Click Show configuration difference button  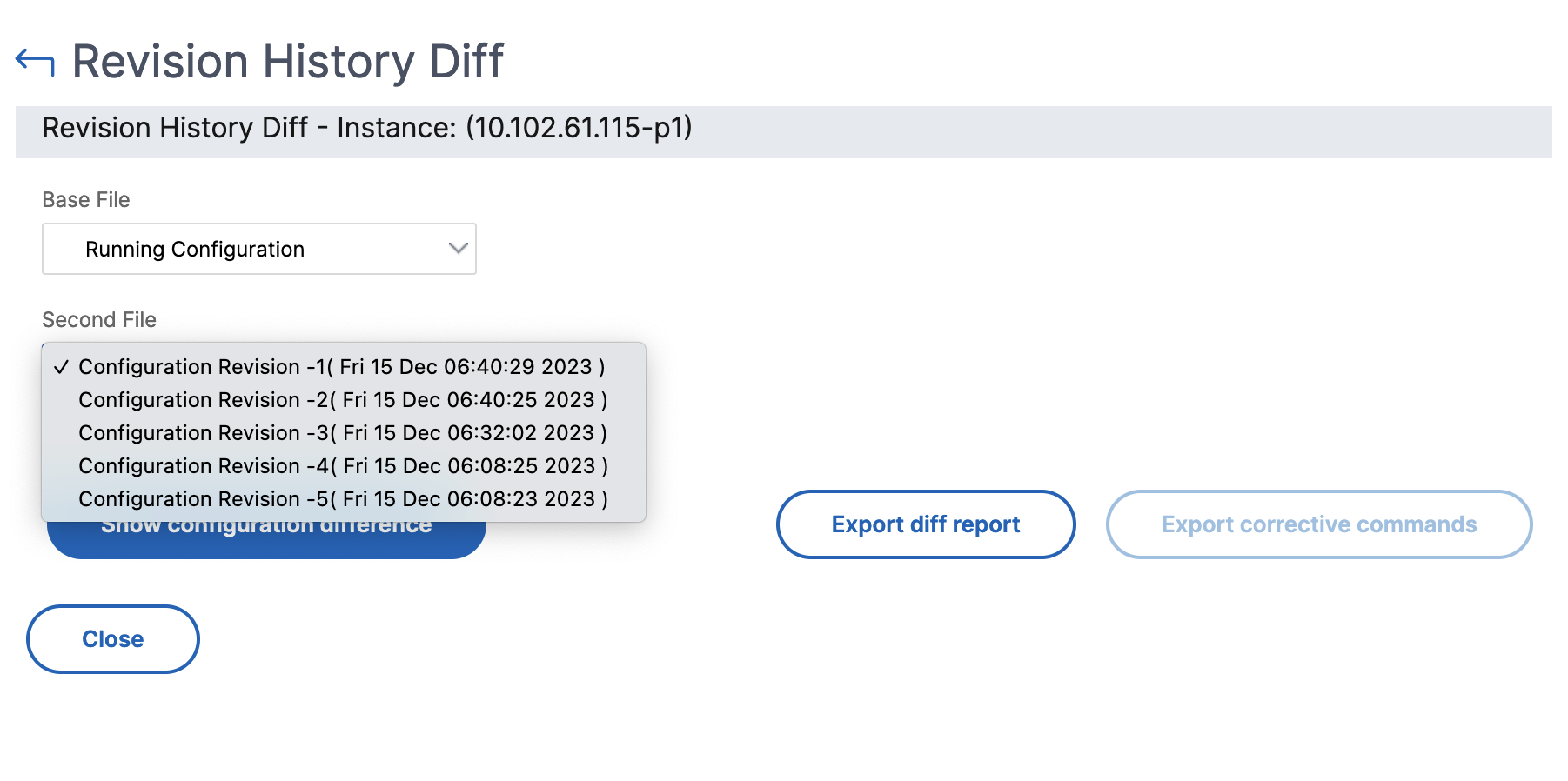(x=266, y=539)
